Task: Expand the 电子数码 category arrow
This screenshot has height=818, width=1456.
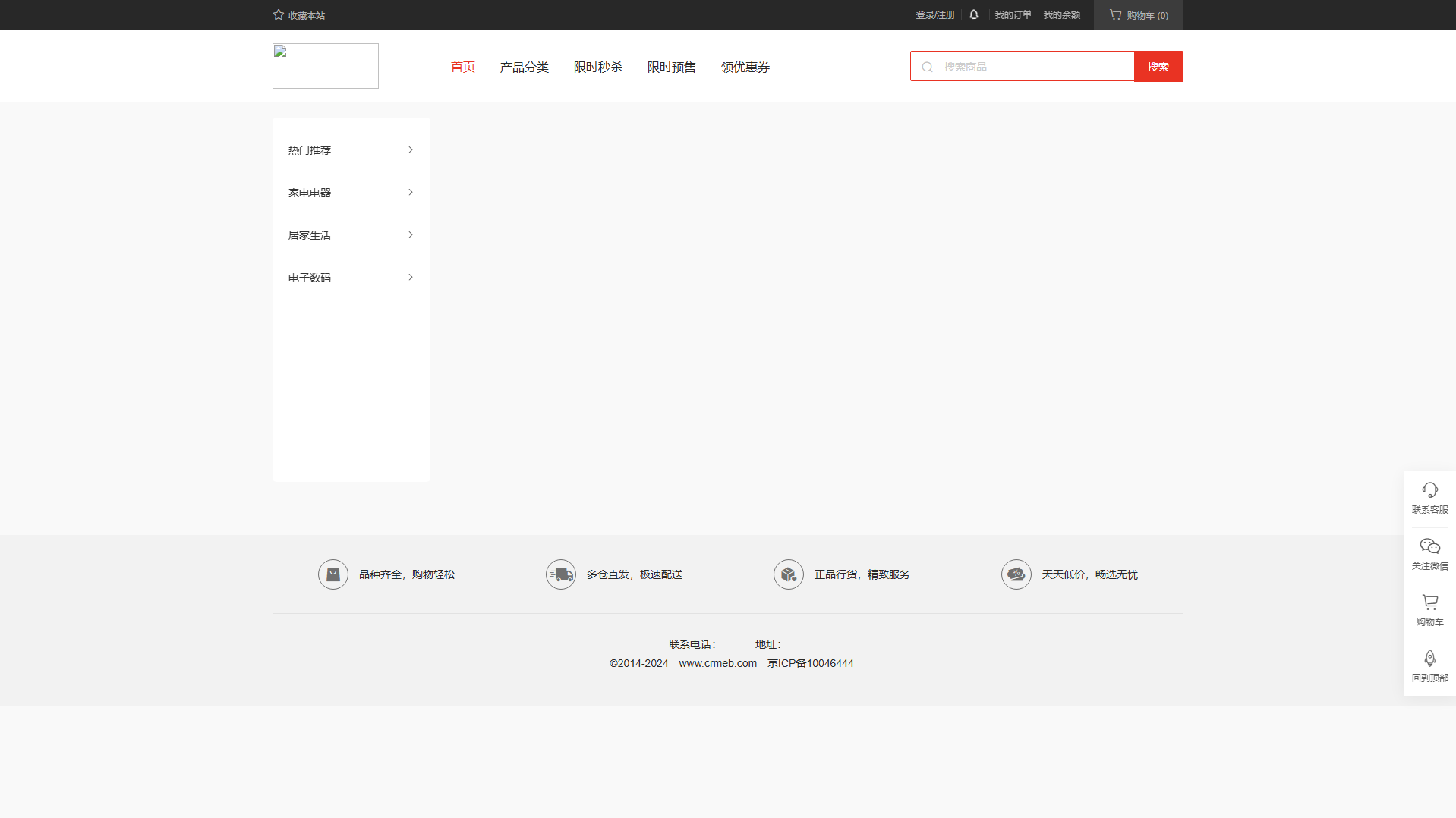Action: click(411, 277)
